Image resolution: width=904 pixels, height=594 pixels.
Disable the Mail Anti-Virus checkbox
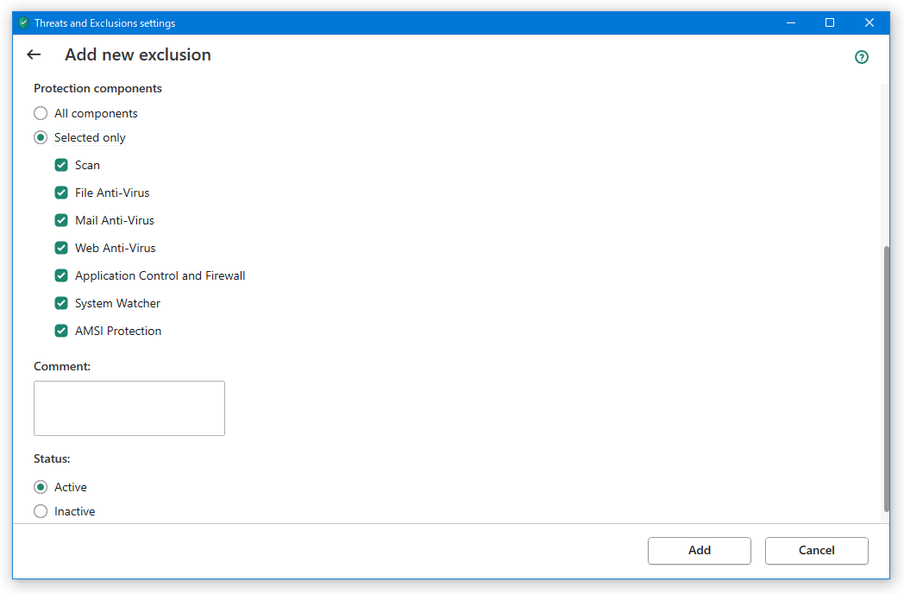[x=61, y=220]
